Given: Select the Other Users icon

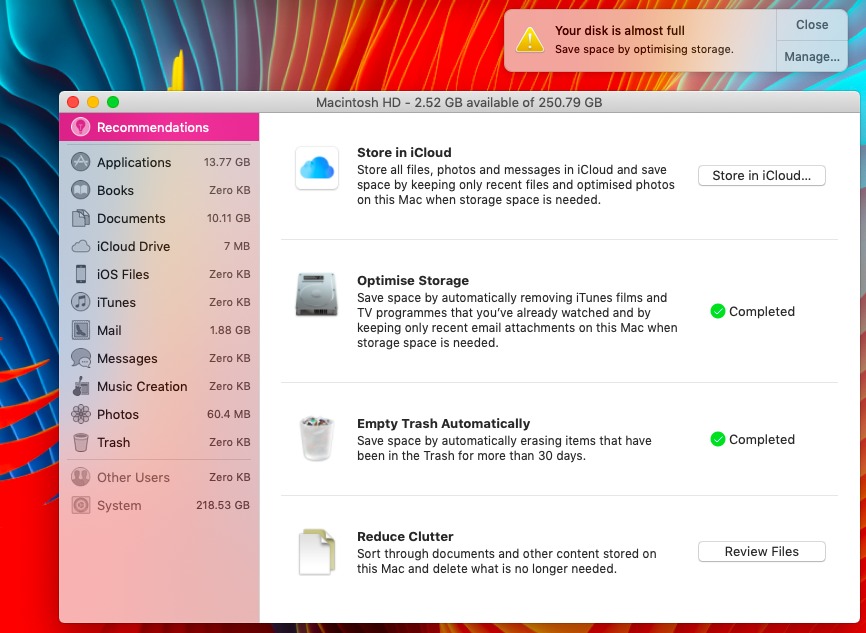Looking at the screenshot, I should [x=81, y=477].
